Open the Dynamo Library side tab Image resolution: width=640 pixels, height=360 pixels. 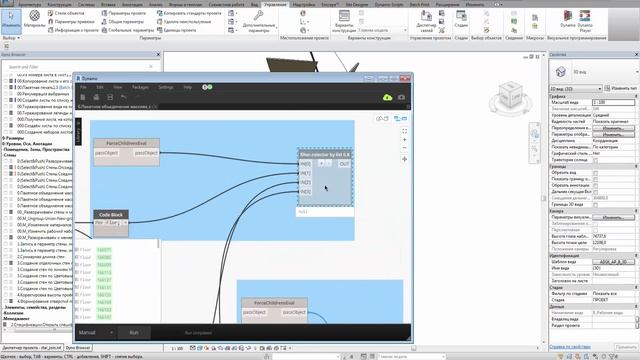(78, 131)
